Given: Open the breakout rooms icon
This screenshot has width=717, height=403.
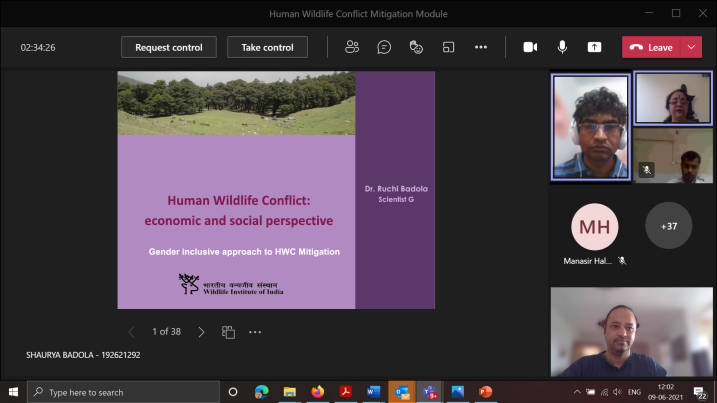Looking at the screenshot, I should [449, 47].
